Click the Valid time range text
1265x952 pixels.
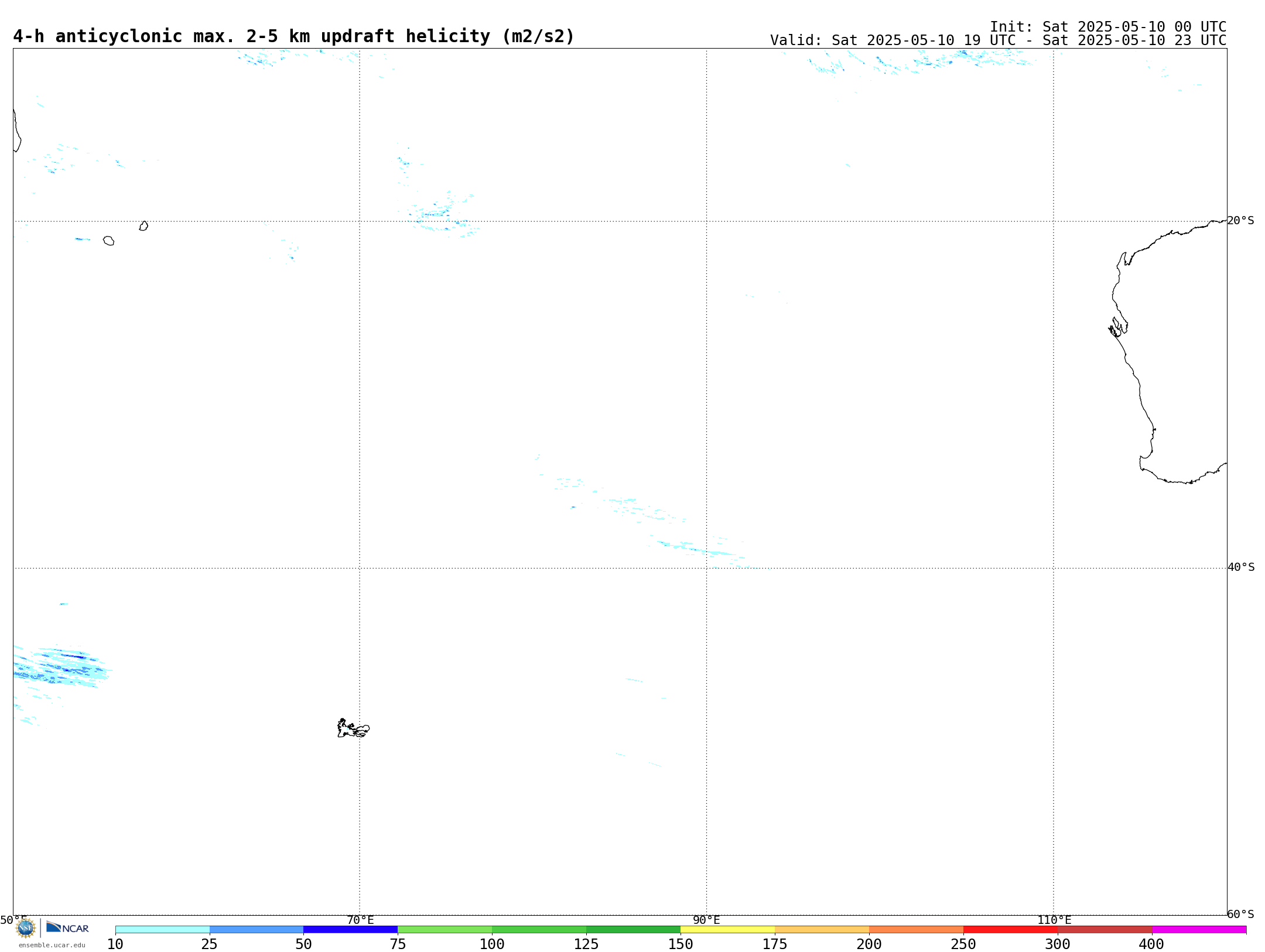[998, 40]
